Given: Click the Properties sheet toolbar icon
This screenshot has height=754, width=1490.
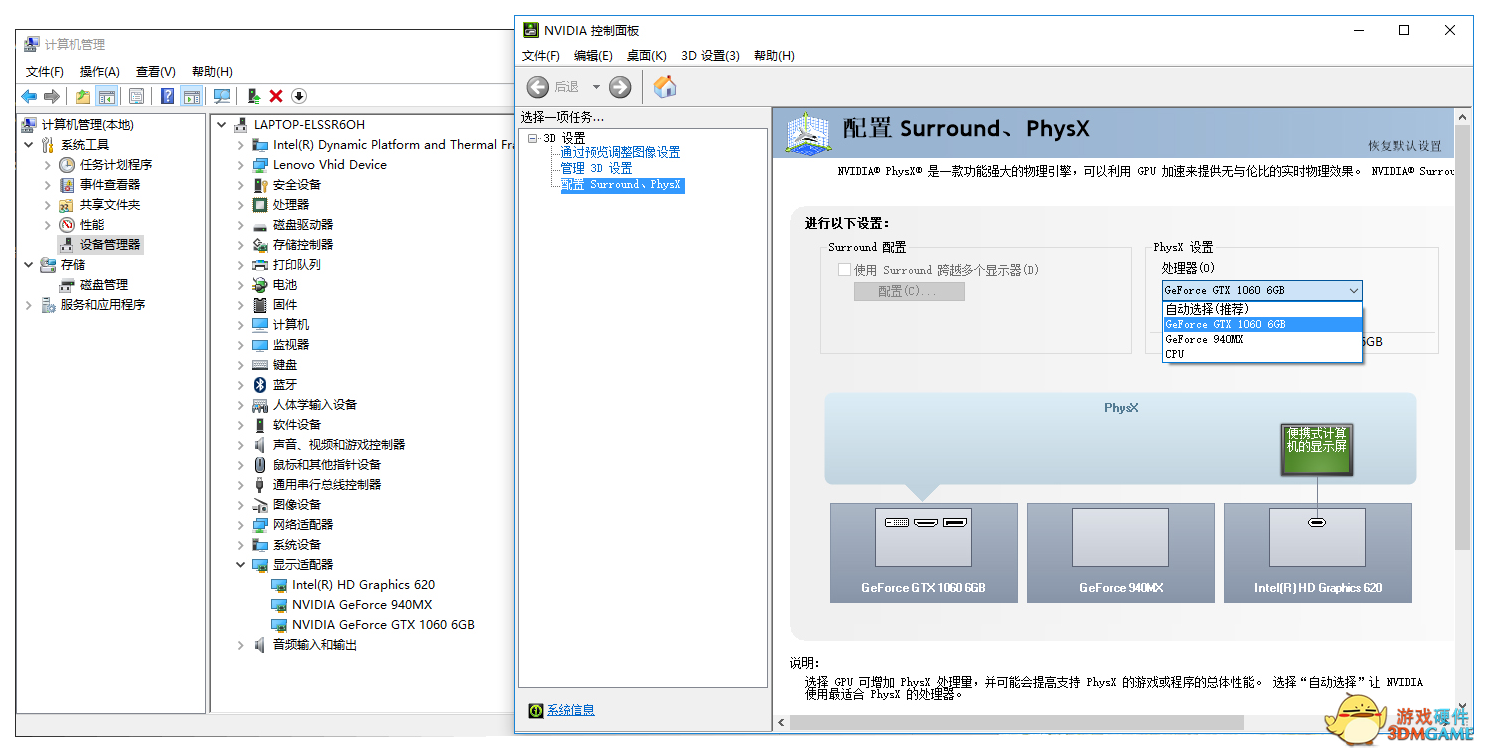Looking at the screenshot, I should coord(137,96).
